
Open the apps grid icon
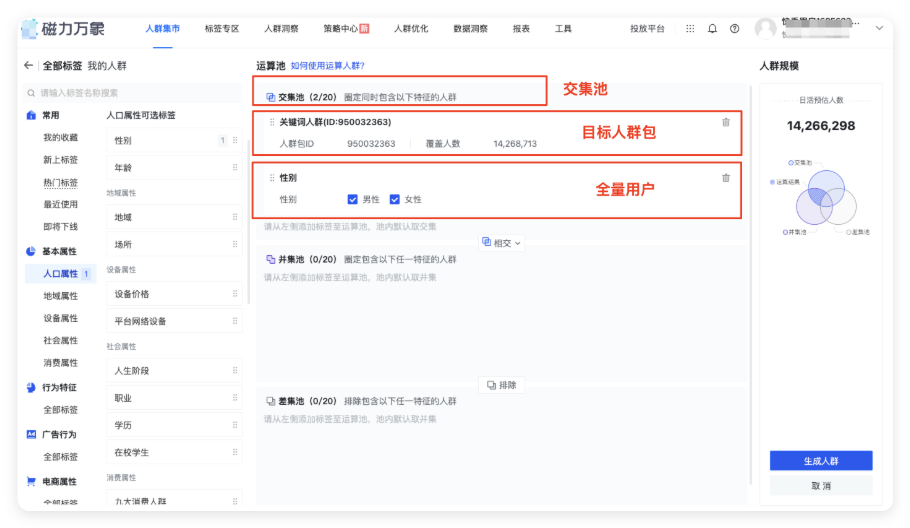[x=690, y=28]
